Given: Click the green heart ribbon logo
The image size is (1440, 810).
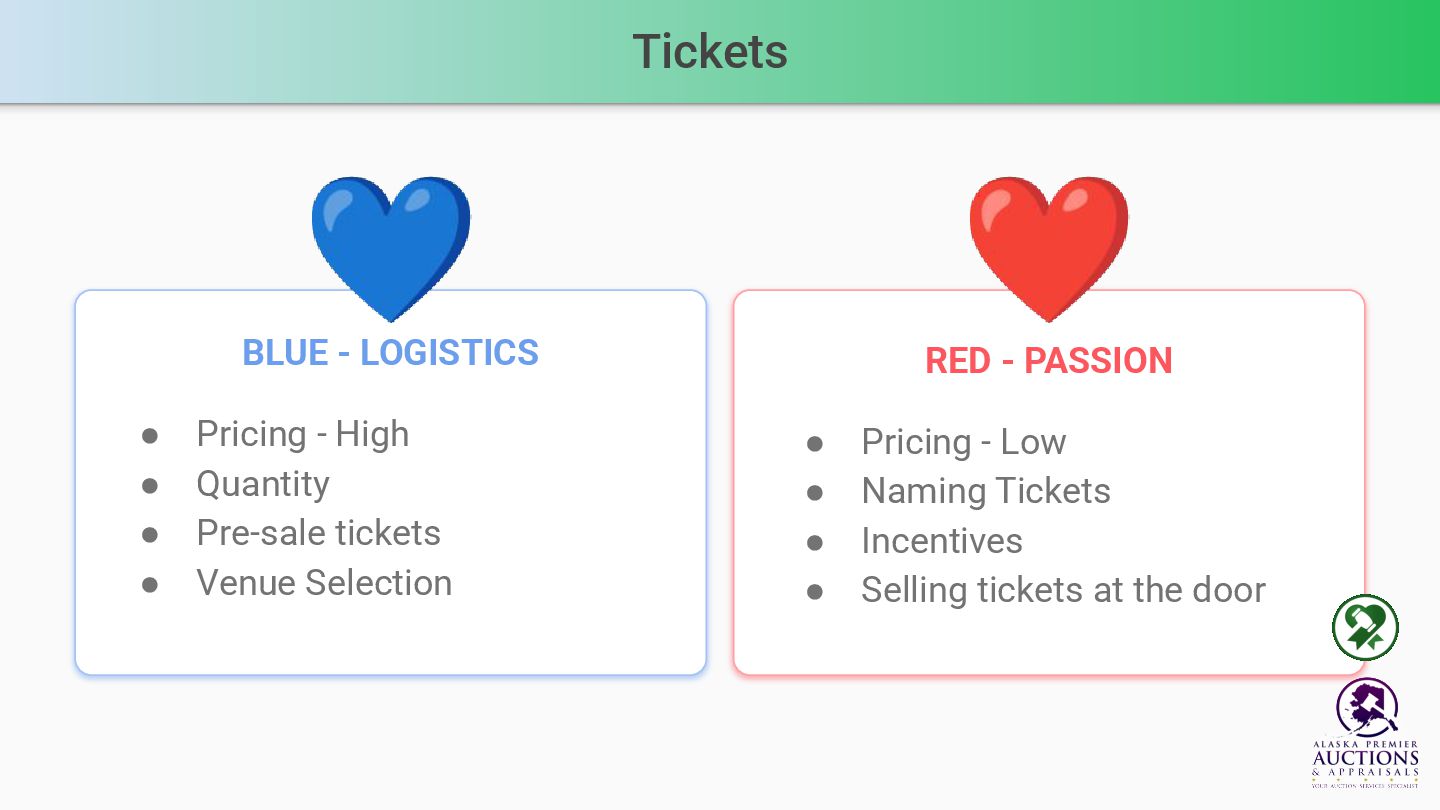Looking at the screenshot, I should pos(1365,627).
